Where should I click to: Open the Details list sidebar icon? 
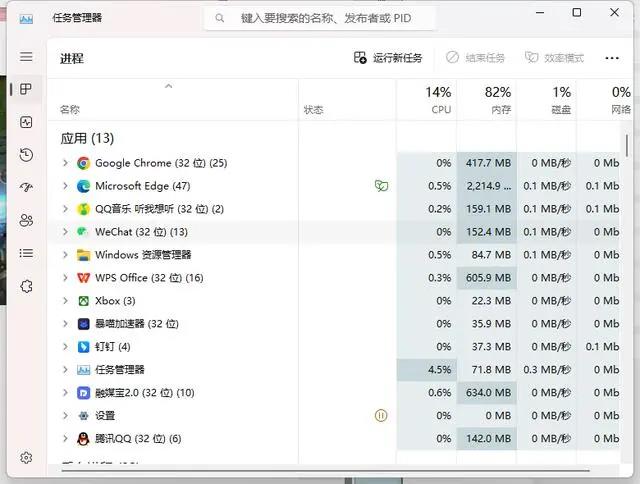[x=26, y=253]
